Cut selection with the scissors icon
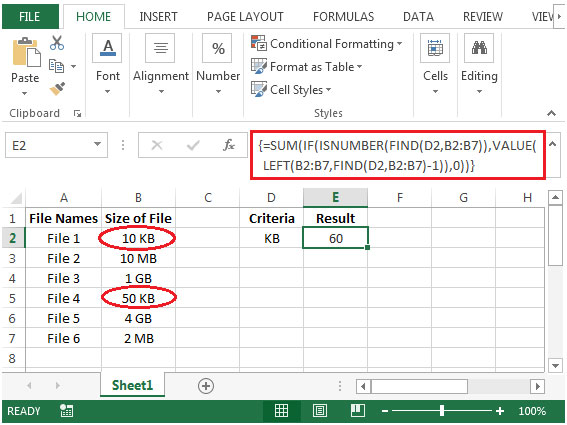Viewport: 567px width, 425px height. [57, 43]
